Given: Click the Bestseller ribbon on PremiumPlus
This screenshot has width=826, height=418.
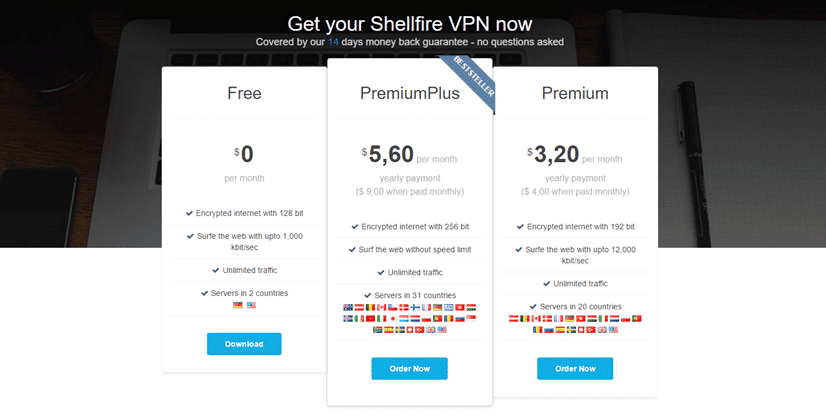Looking at the screenshot, I should (x=468, y=78).
